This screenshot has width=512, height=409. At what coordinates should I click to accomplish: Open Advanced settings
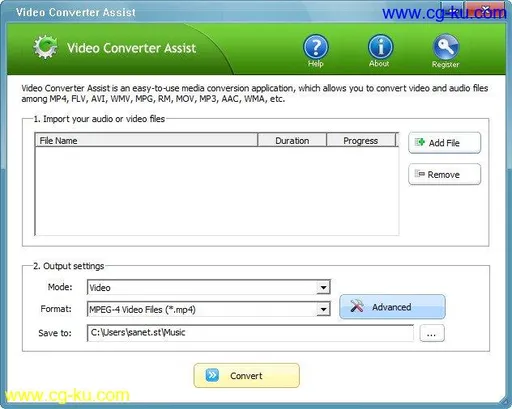(392, 307)
